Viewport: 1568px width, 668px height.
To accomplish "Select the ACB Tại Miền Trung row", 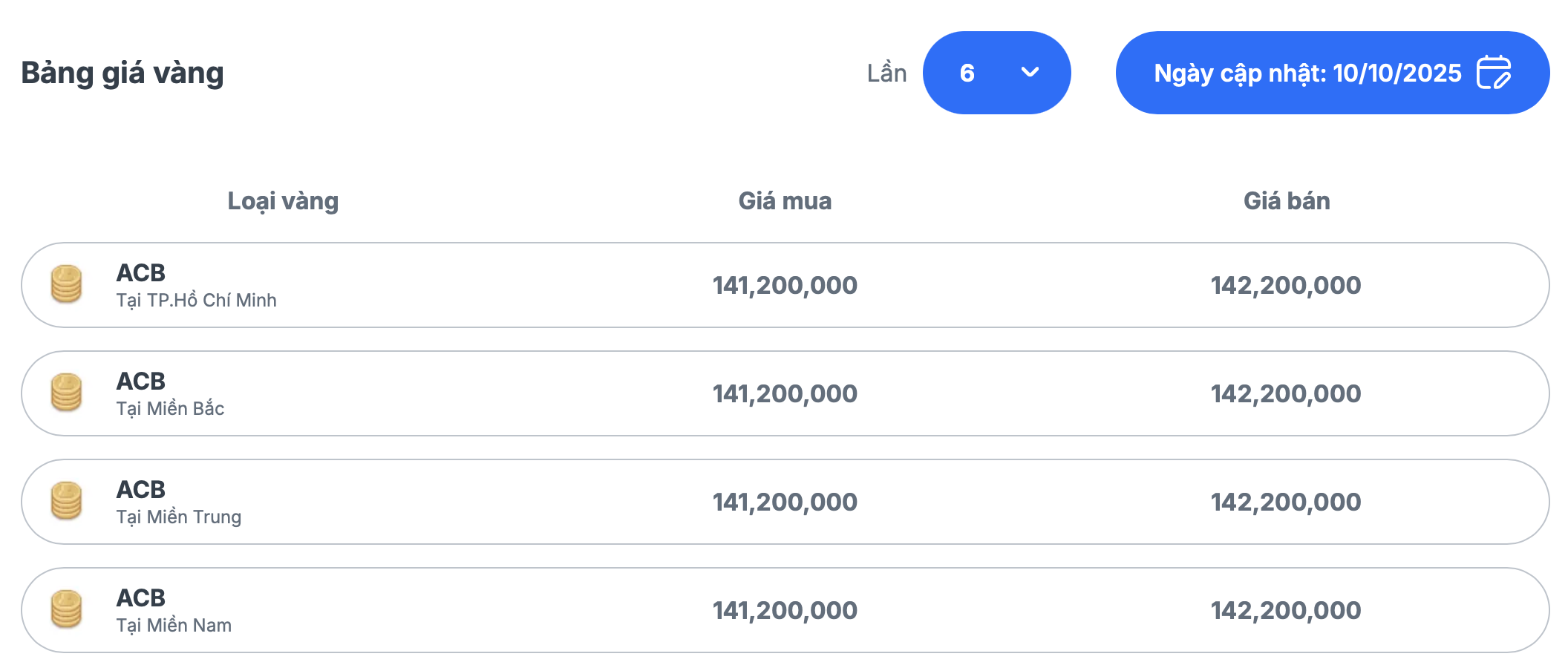I will point(445,502).
